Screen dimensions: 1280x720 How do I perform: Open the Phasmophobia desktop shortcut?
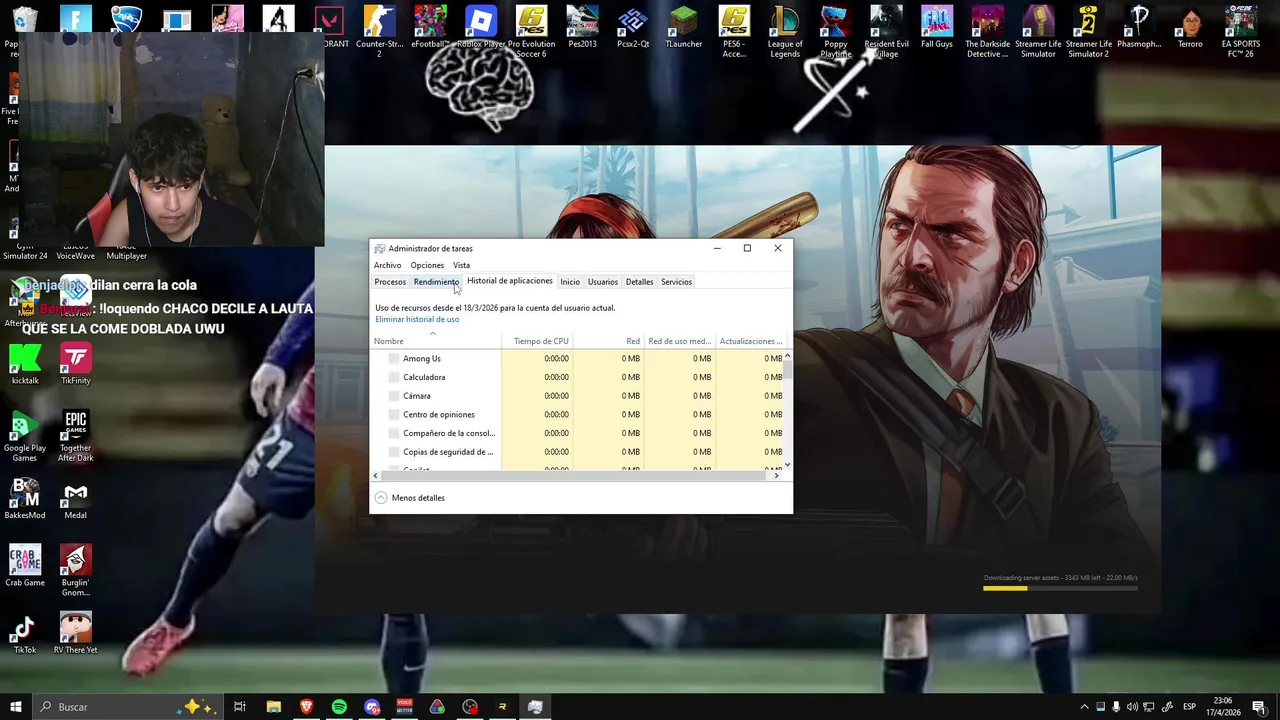point(1139,27)
